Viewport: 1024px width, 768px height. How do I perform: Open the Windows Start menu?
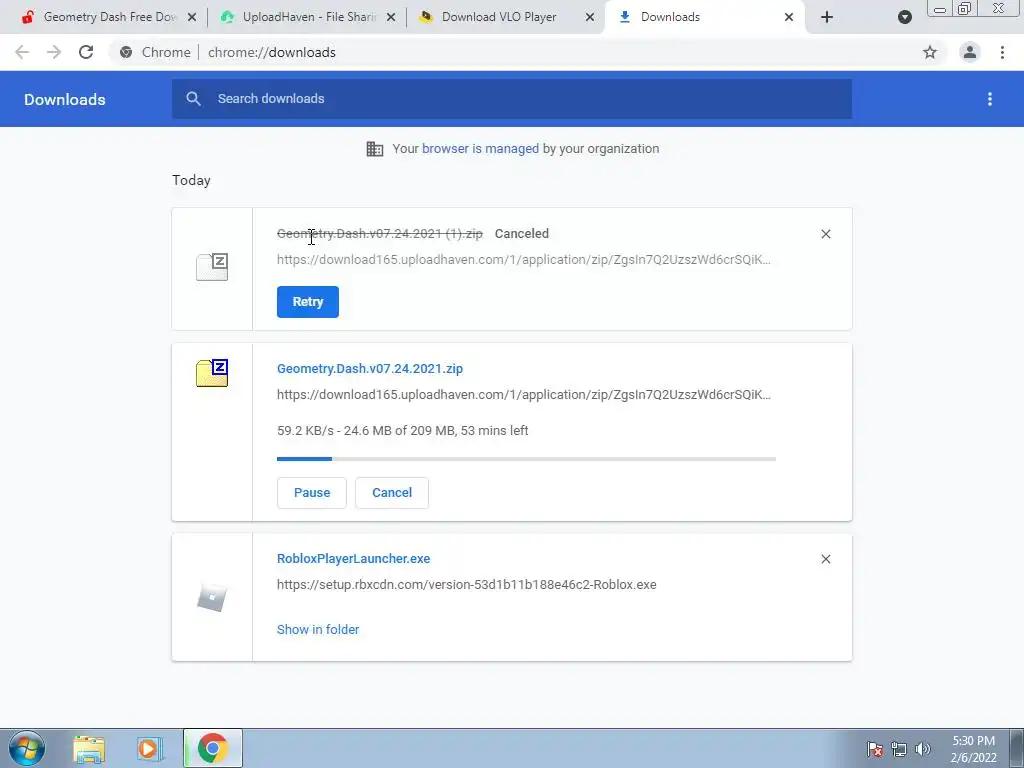click(x=27, y=748)
